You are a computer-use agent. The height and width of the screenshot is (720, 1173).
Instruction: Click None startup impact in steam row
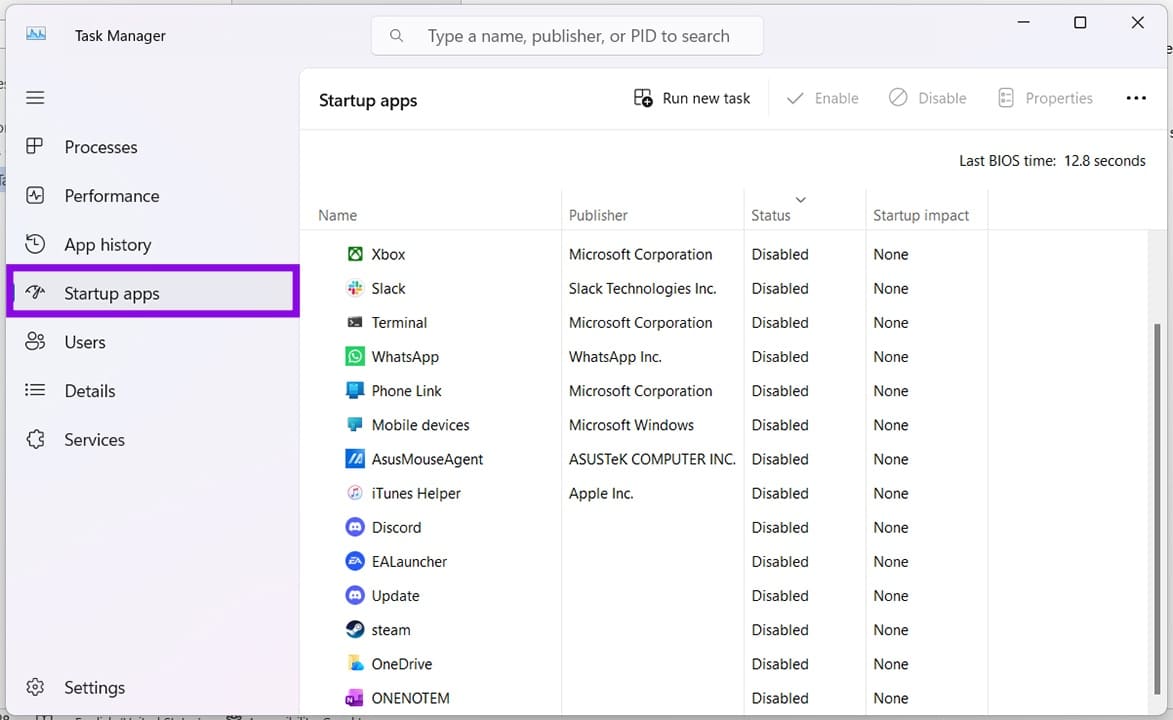(x=890, y=630)
